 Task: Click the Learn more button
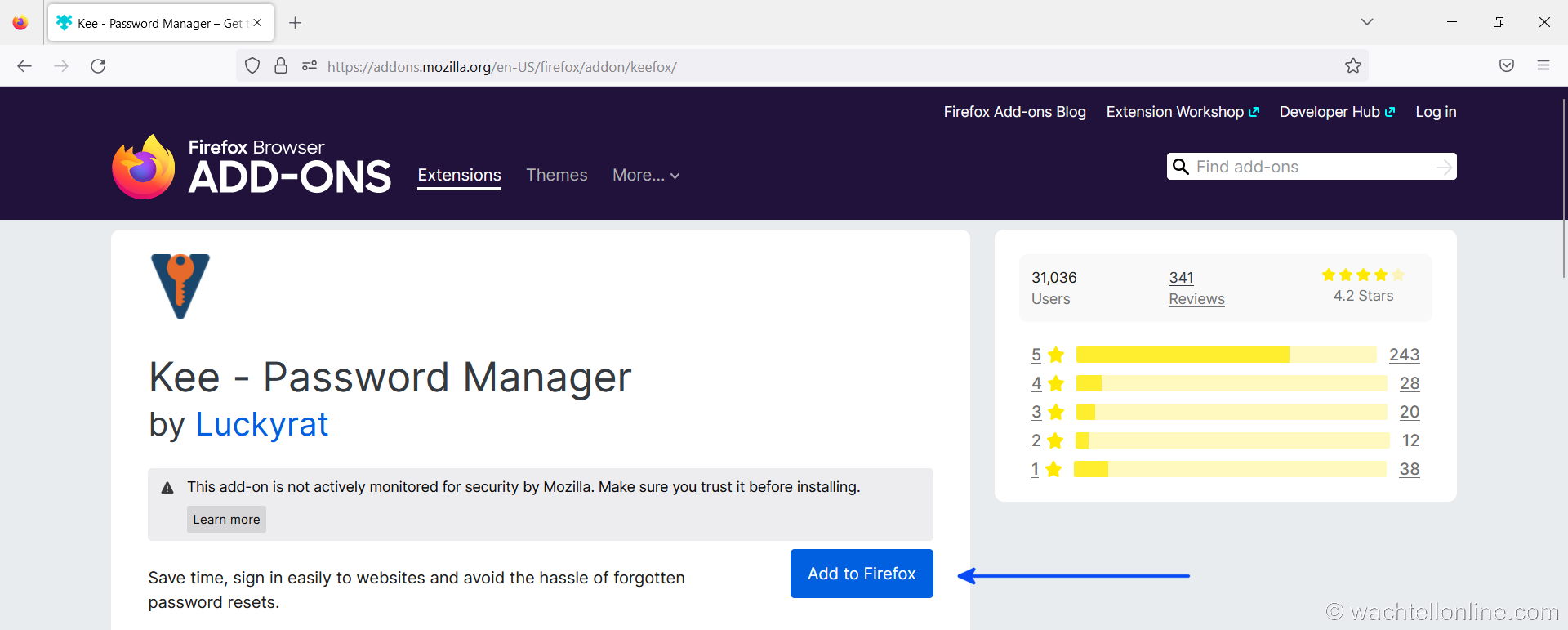[226, 520]
